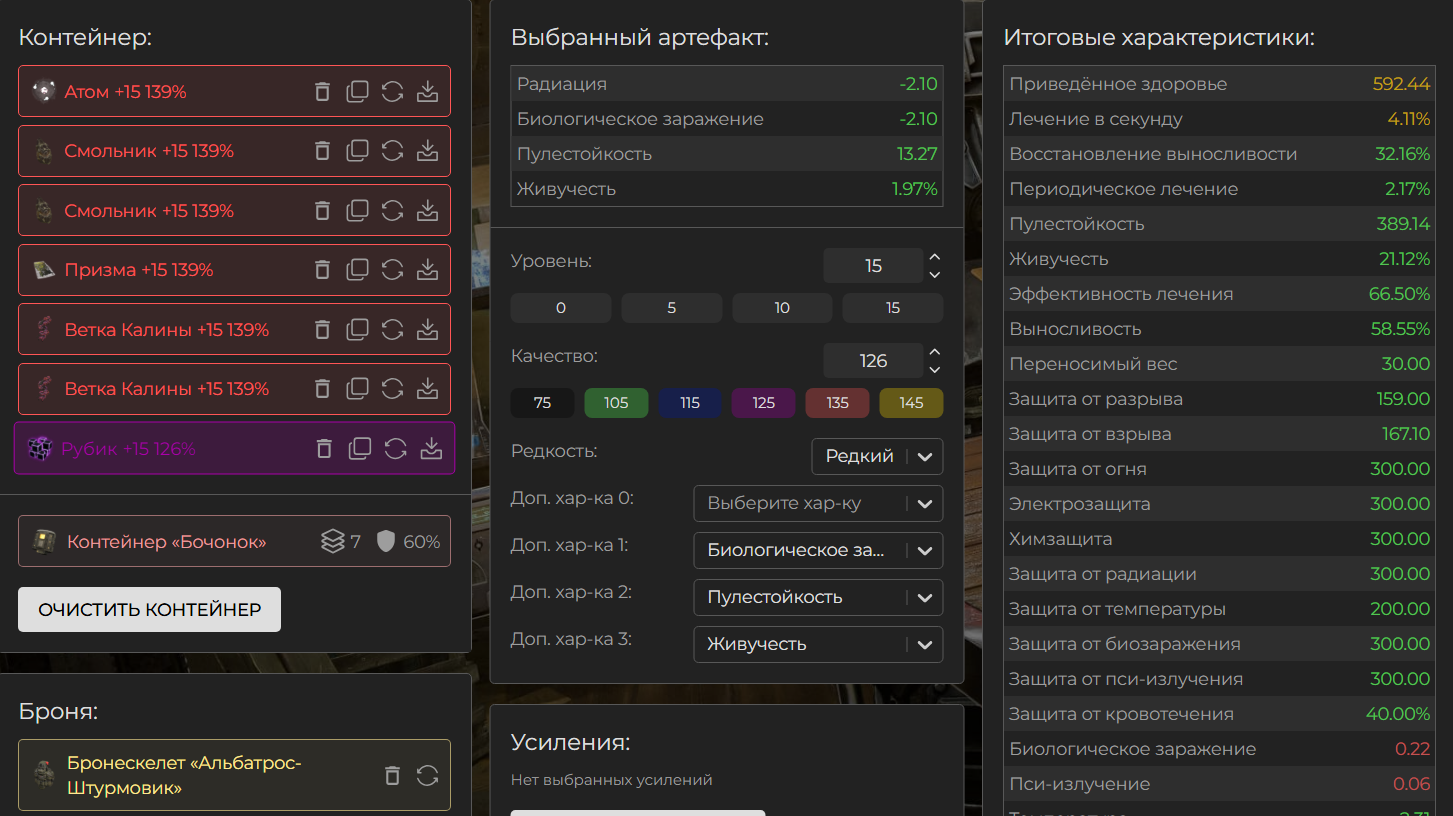Decrease Качество with the down arrow
Screen dimensions: 1453x816
[x=935, y=370]
